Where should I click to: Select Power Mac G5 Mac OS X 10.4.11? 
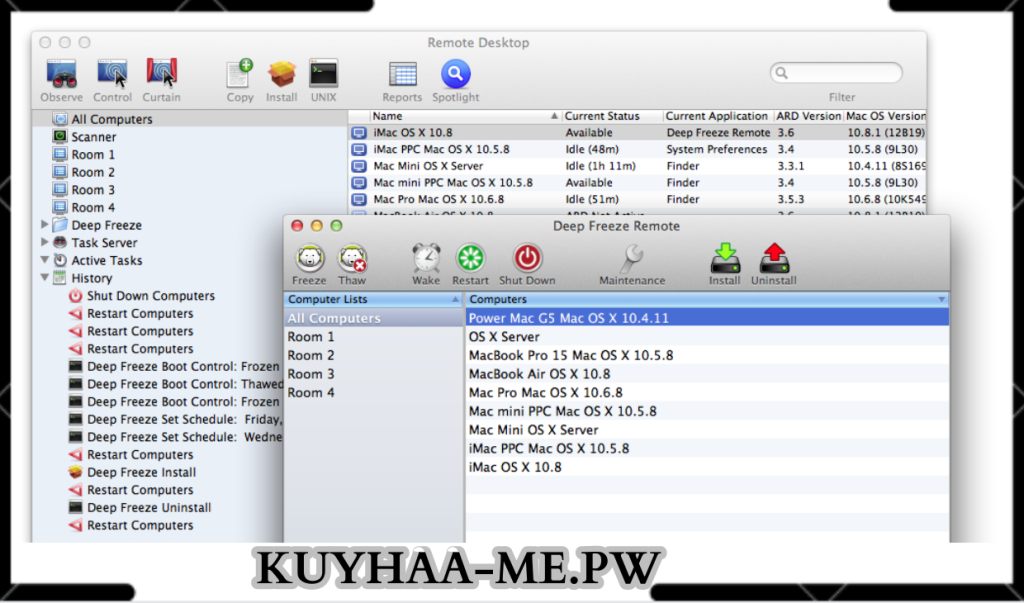point(707,318)
